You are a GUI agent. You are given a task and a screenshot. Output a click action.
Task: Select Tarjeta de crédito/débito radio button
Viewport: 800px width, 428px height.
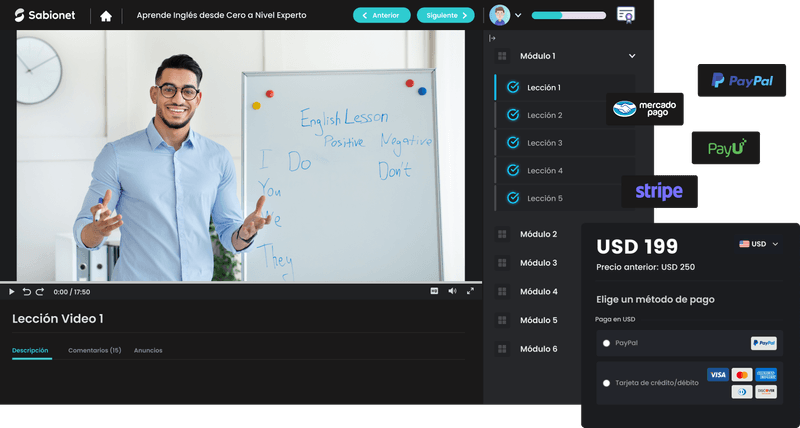coord(606,383)
